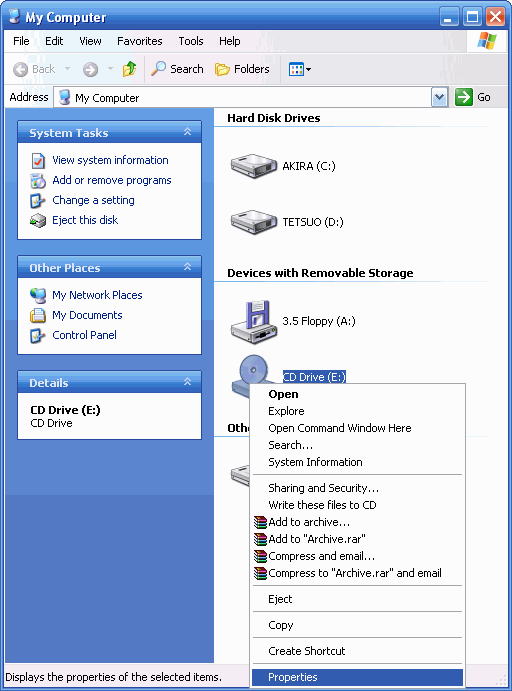512x691 pixels.
Task: Open the Search toolbar button
Action: 177,69
